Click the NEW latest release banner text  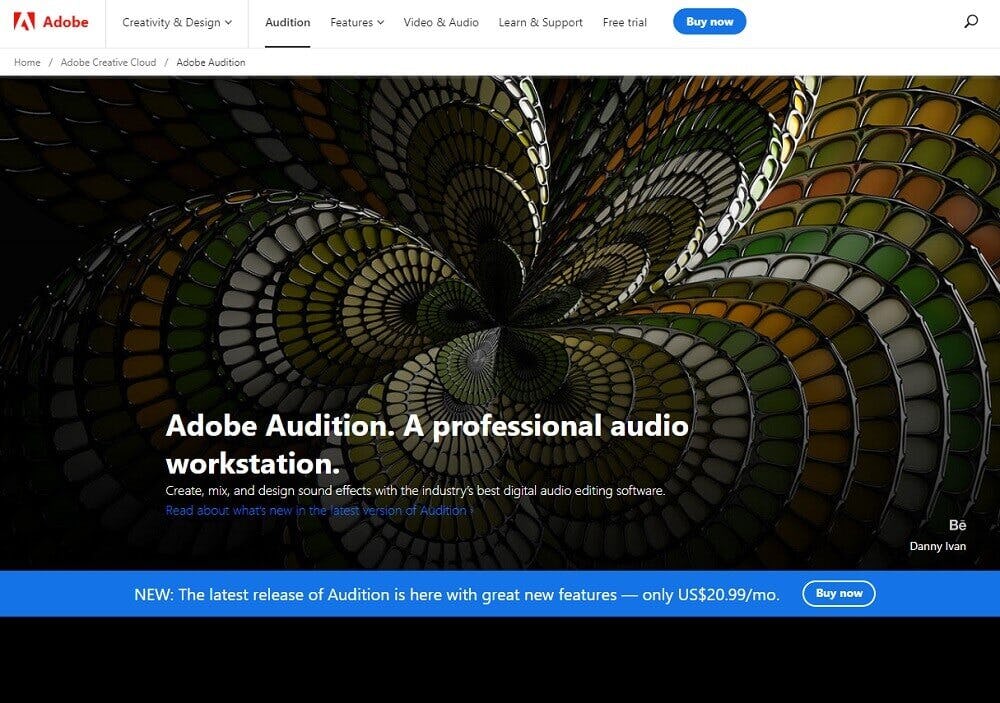pyautogui.click(x=456, y=594)
